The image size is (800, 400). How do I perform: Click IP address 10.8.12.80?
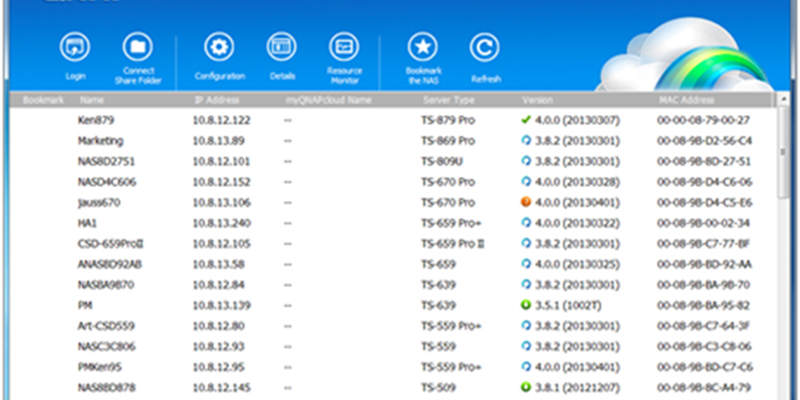pyautogui.click(x=218, y=326)
